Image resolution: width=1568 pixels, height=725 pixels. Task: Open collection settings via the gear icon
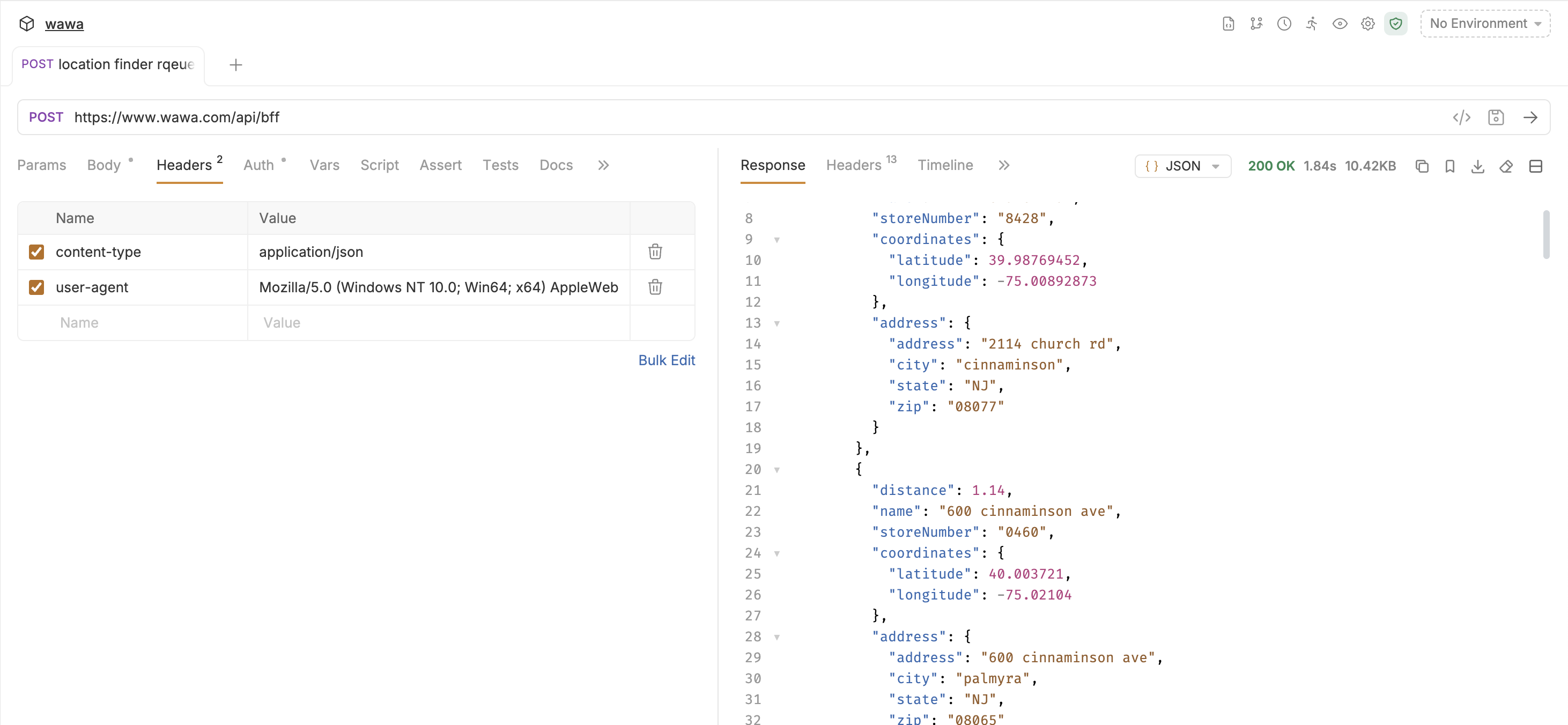pos(1368,24)
